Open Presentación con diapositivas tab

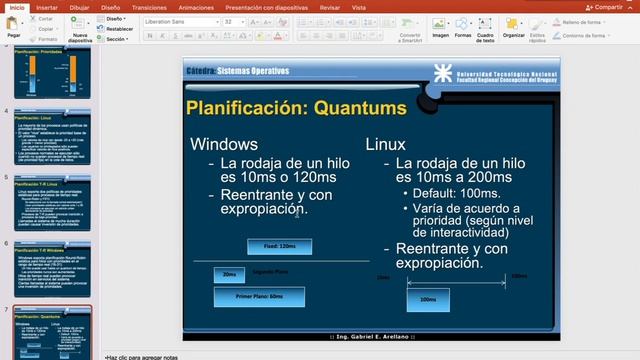pos(267,8)
